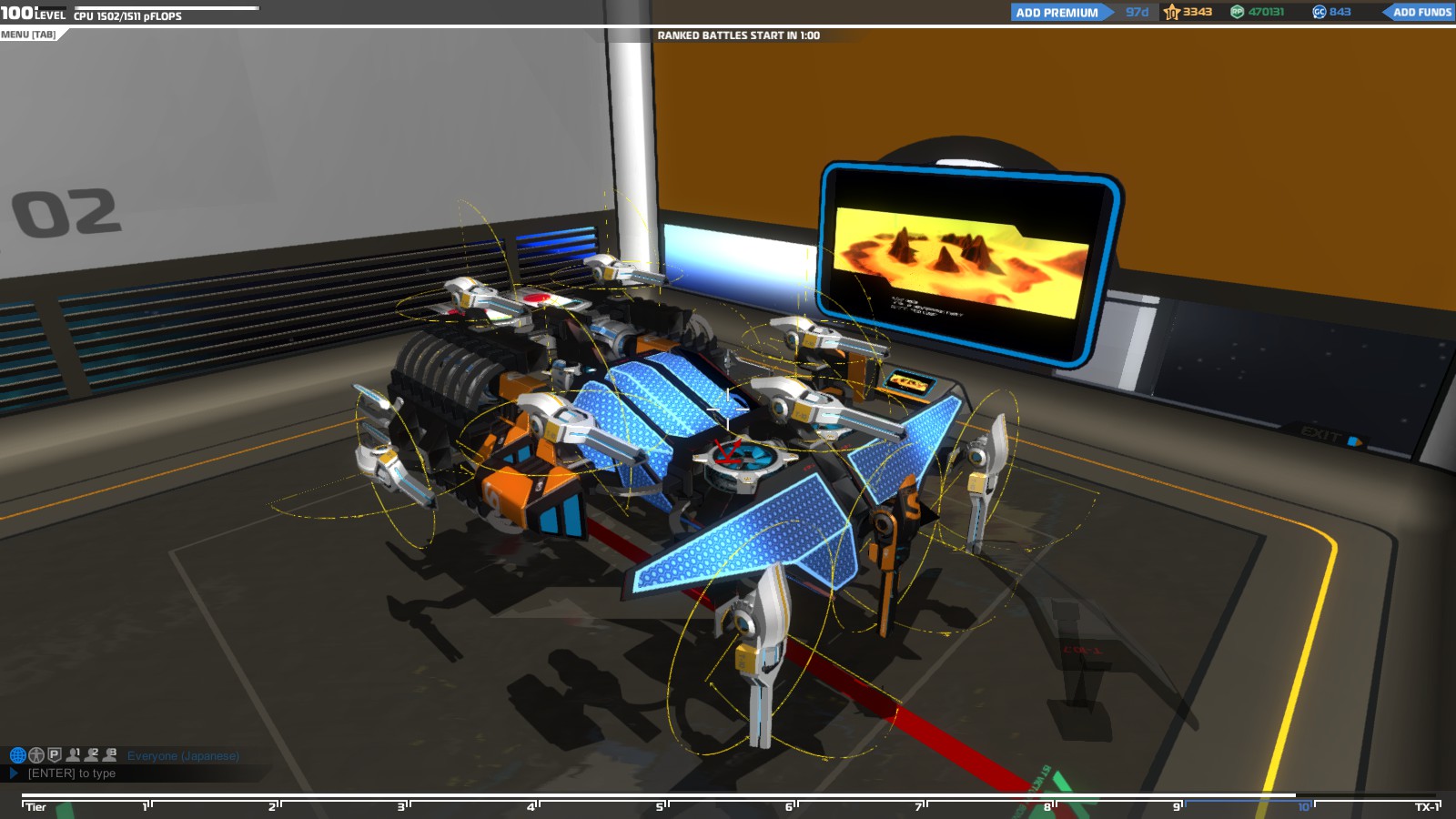
Task: Select the platoon figure chat channel icon
Action: (x=36, y=755)
